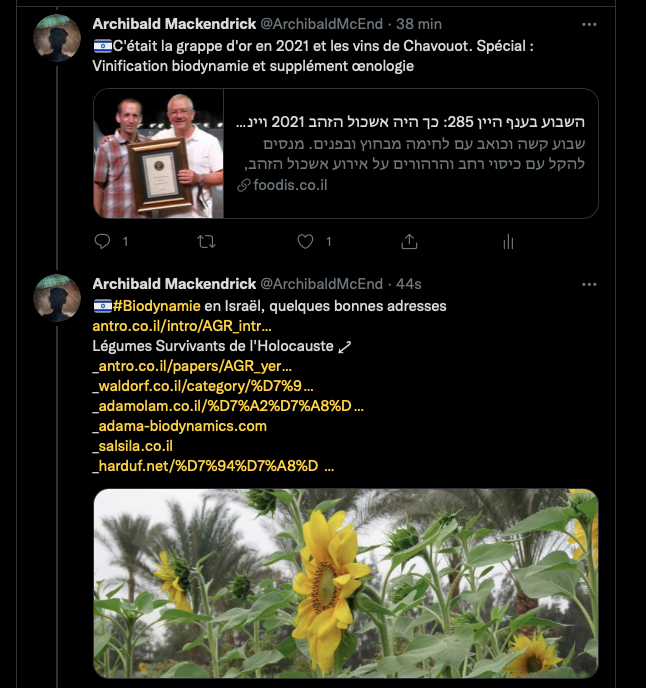Viewport: 646px width, 688px height.
Task: Share the first tweet via share icon
Action: 409,241
